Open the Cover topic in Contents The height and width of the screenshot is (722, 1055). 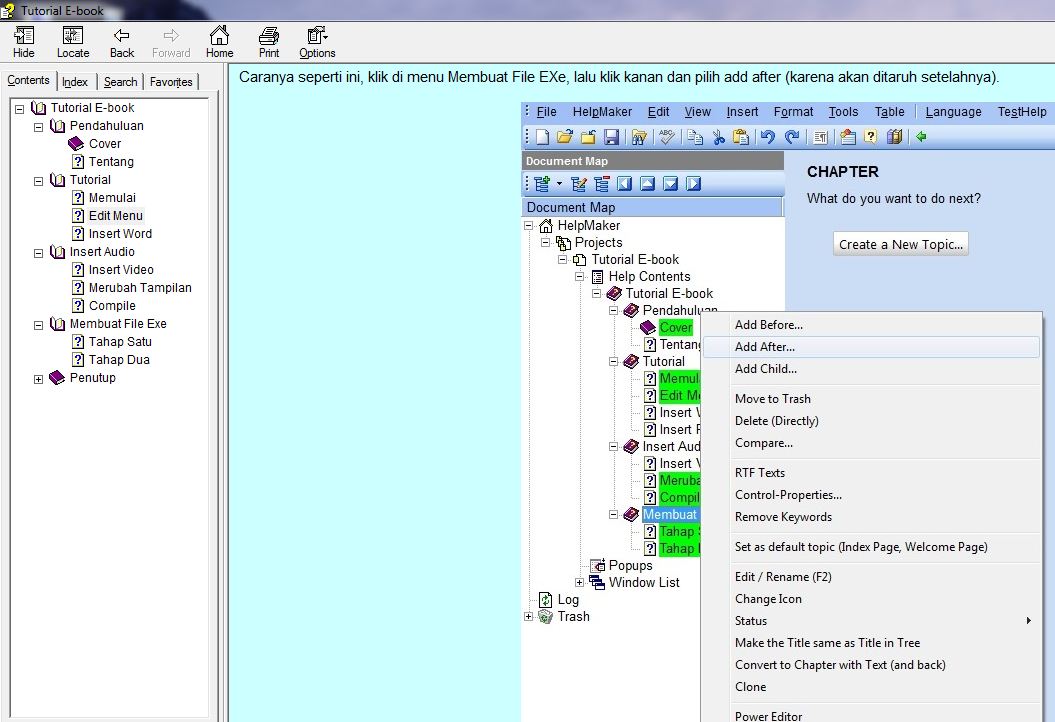click(x=105, y=143)
